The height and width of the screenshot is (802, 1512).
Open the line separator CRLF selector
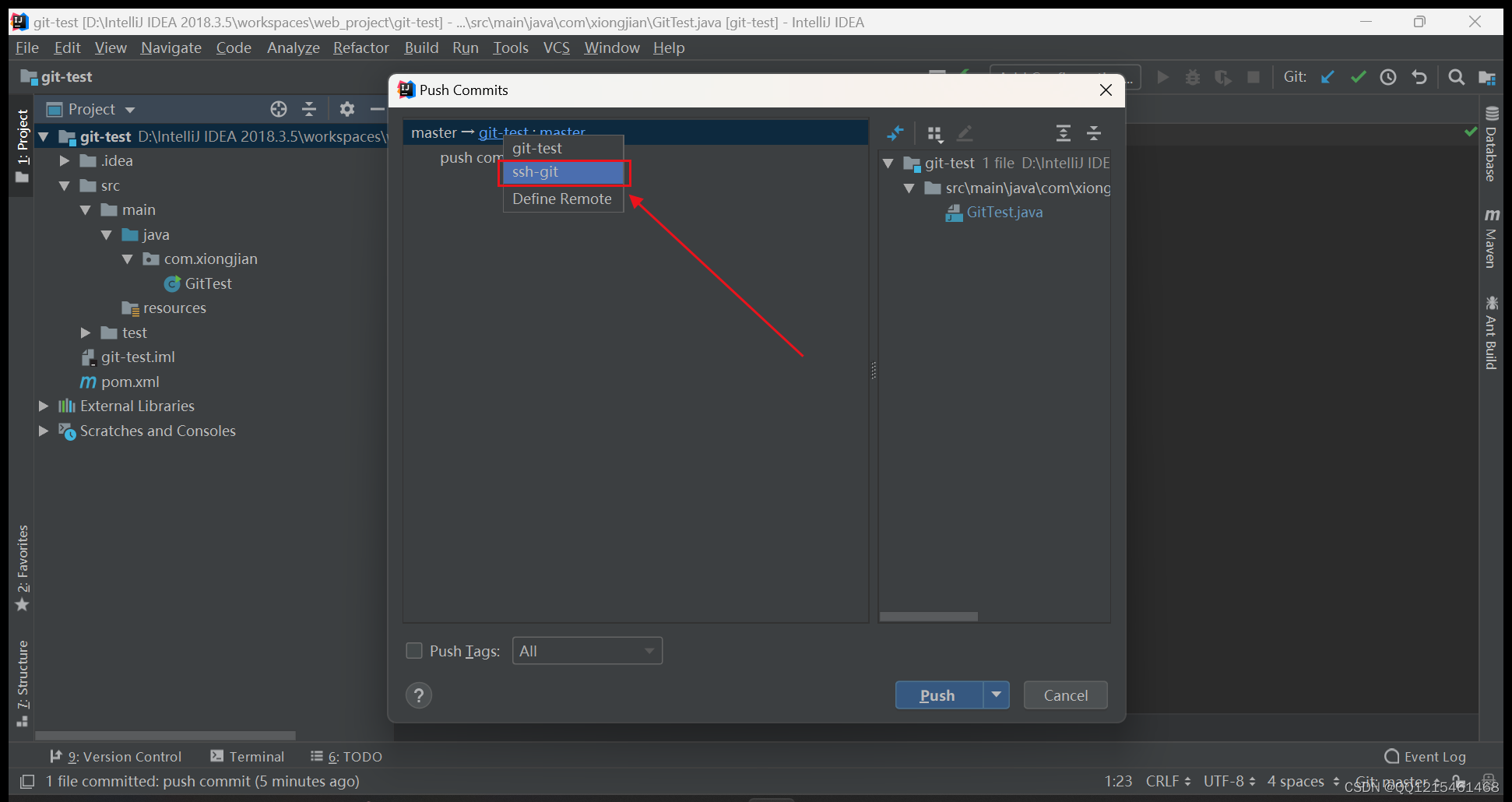point(1168,781)
